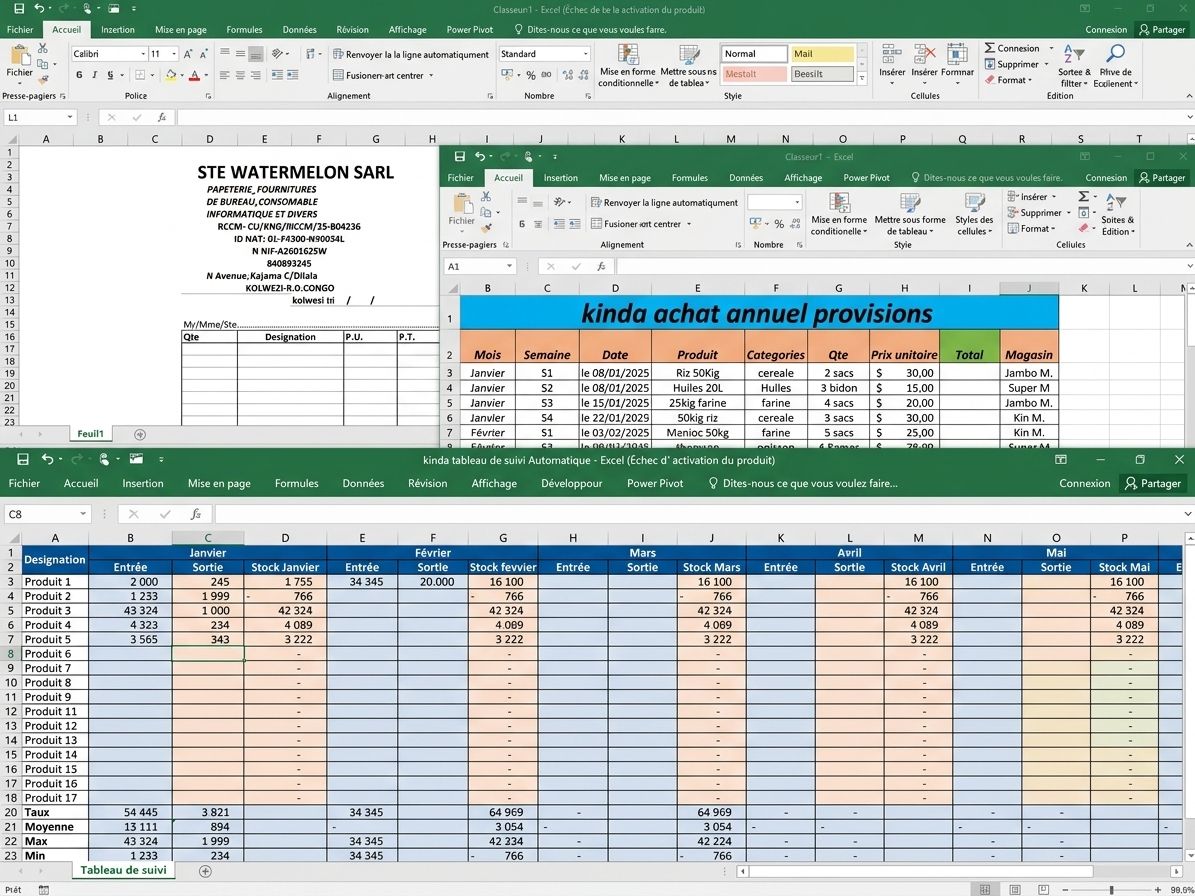Click fx insert function icon beside L1 box
Image resolution: width=1195 pixels, height=896 pixels.
tap(162, 117)
